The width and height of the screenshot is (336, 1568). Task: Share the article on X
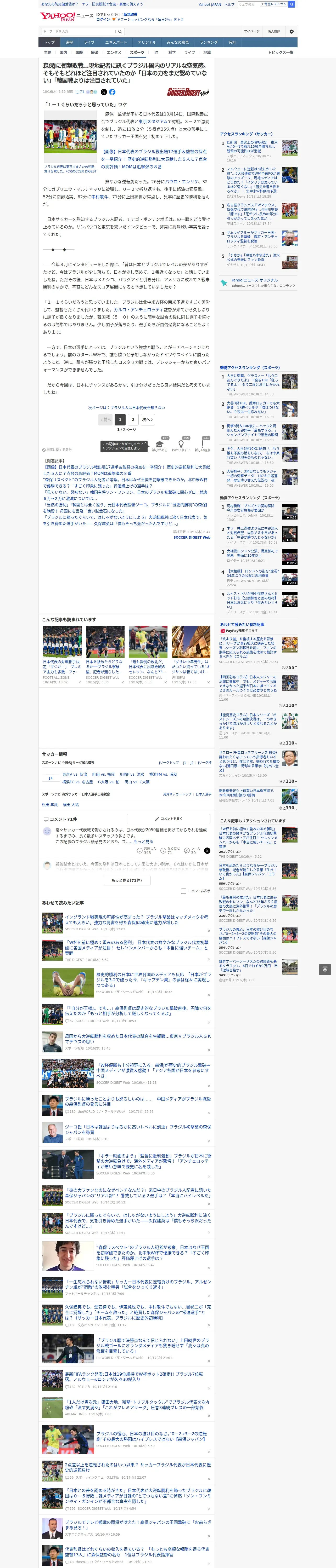[104, 92]
